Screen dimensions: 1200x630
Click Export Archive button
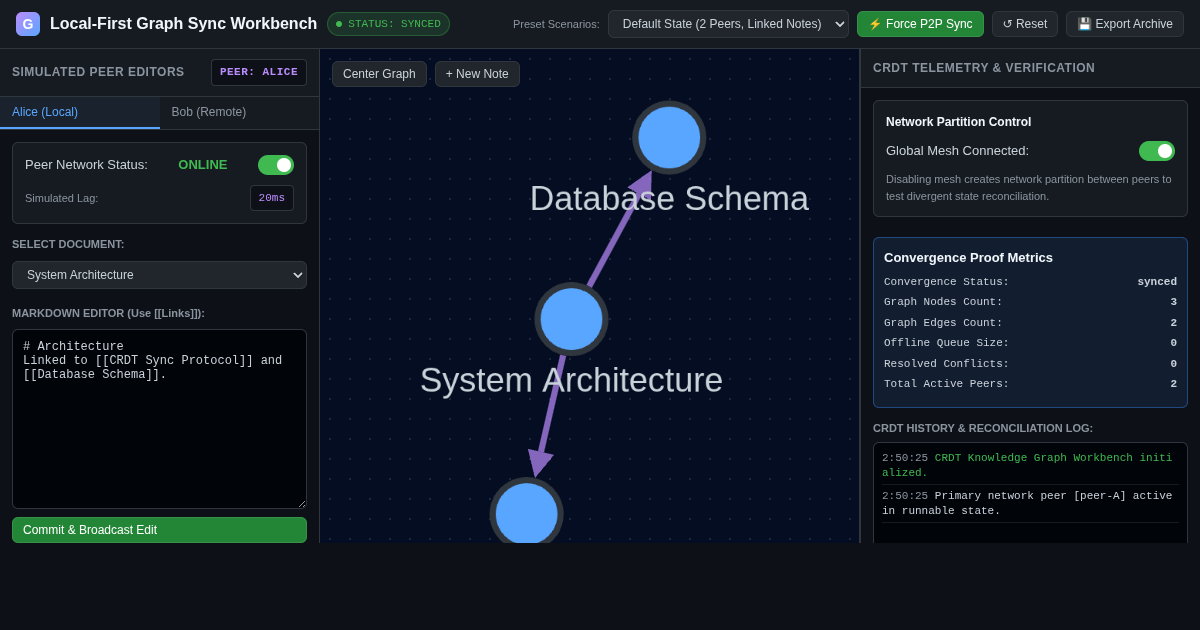(x=1125, y=24)
